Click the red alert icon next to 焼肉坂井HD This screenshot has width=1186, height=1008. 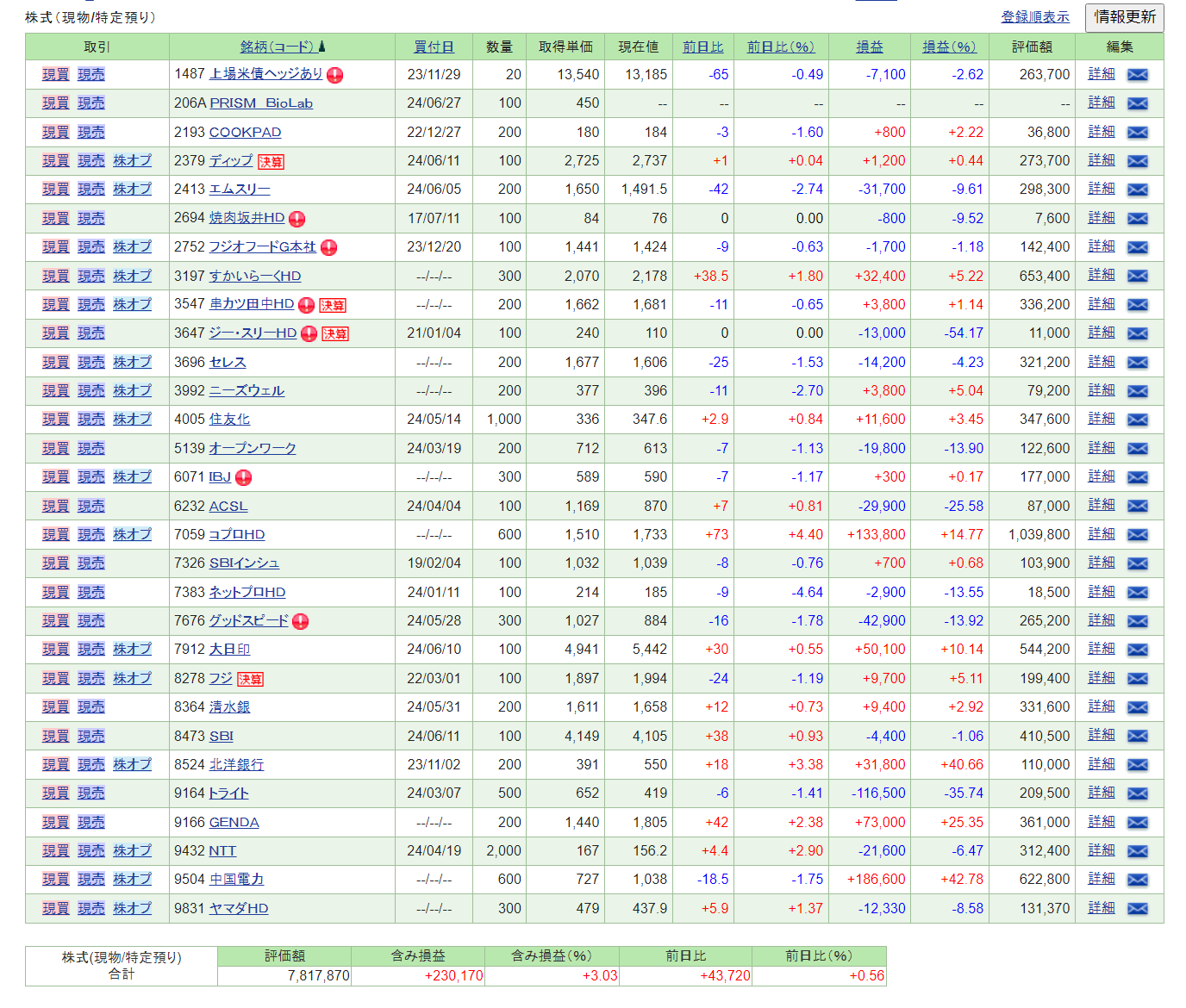296,219
